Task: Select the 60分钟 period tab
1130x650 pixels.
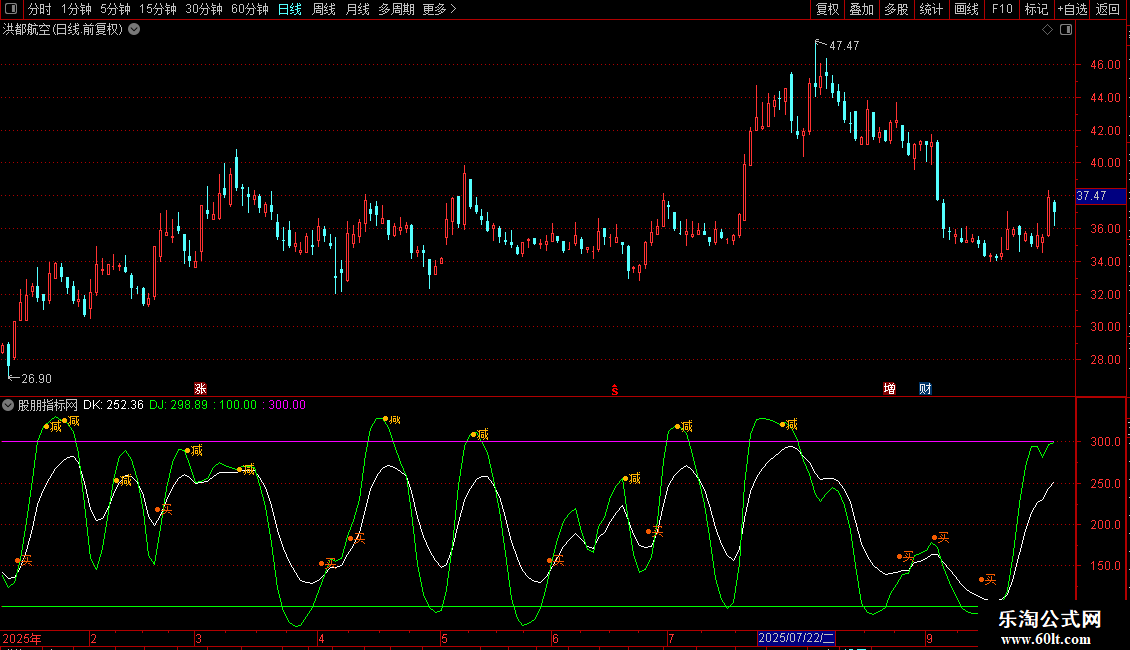Action: point(249,9)
